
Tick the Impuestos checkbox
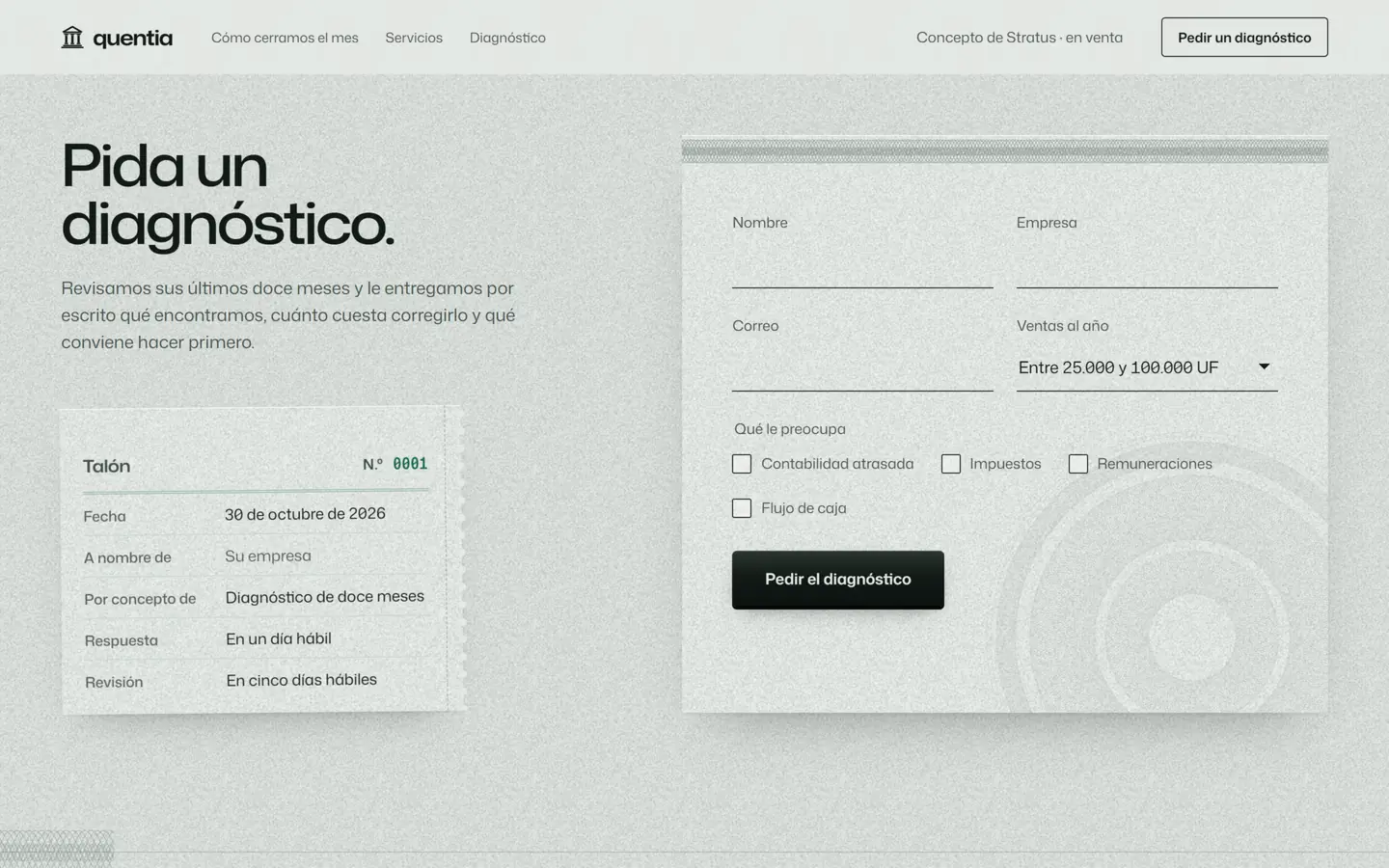click(951, 464)
